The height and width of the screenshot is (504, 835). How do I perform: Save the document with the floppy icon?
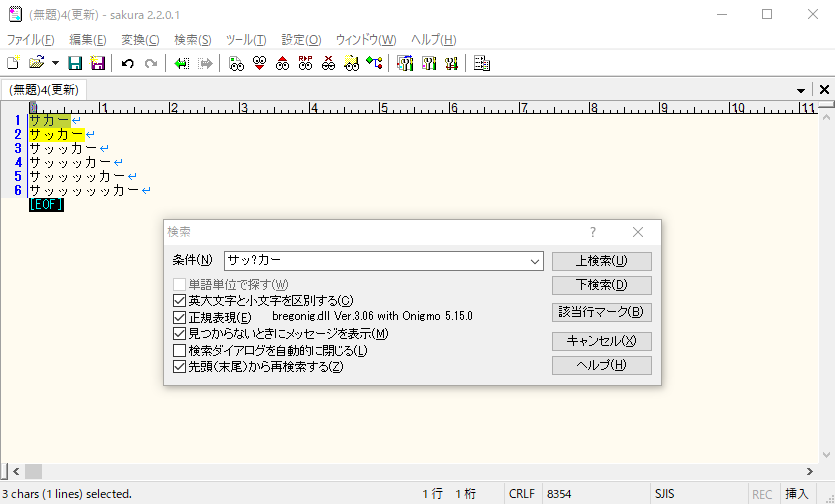point(75,63)
